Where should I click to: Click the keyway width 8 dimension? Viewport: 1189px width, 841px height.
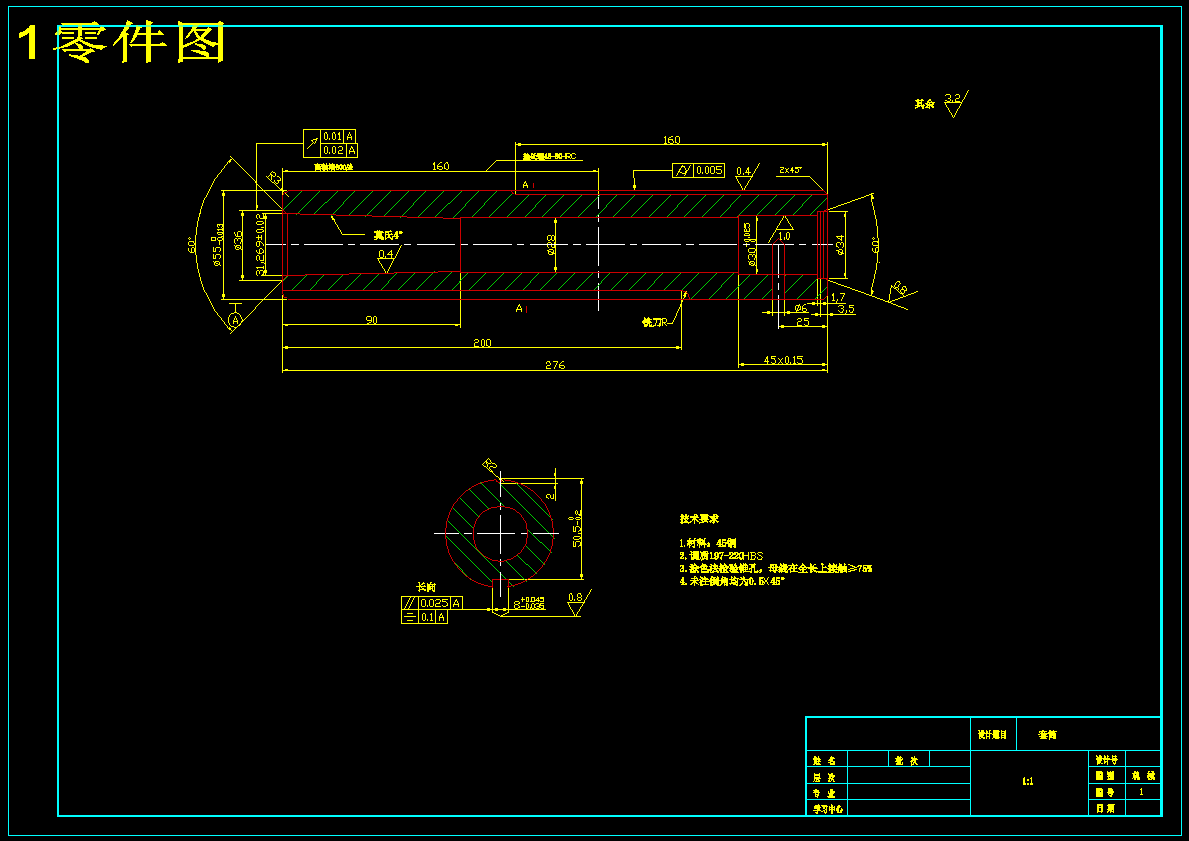[529, 604]
